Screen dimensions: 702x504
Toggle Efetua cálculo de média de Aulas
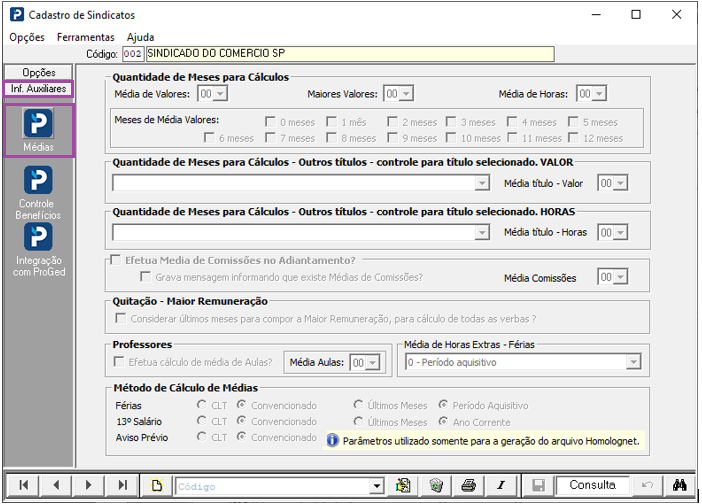coord(120,362)
